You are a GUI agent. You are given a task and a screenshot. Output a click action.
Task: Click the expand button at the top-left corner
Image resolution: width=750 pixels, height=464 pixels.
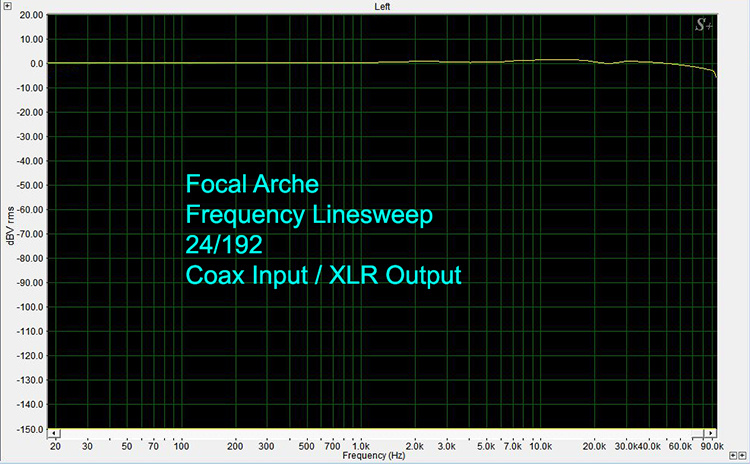(8, 6)
